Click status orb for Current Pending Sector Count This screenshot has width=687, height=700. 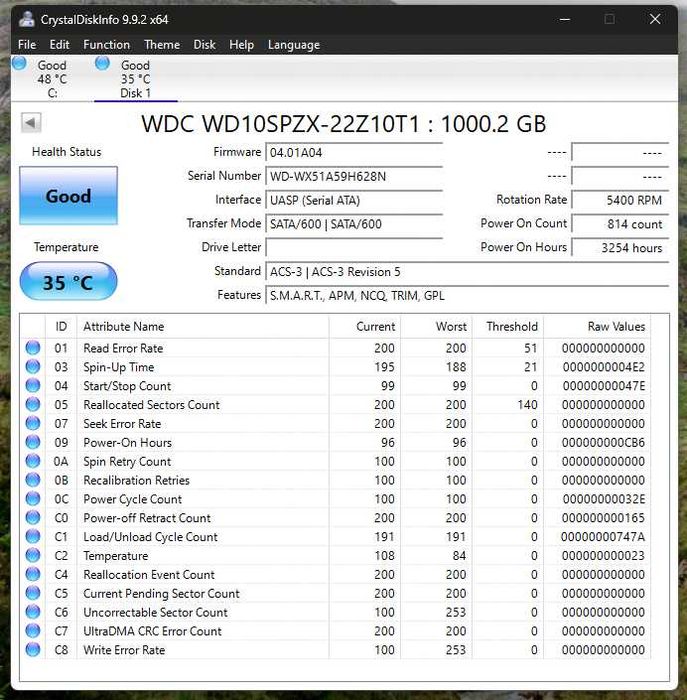point(33,593)
